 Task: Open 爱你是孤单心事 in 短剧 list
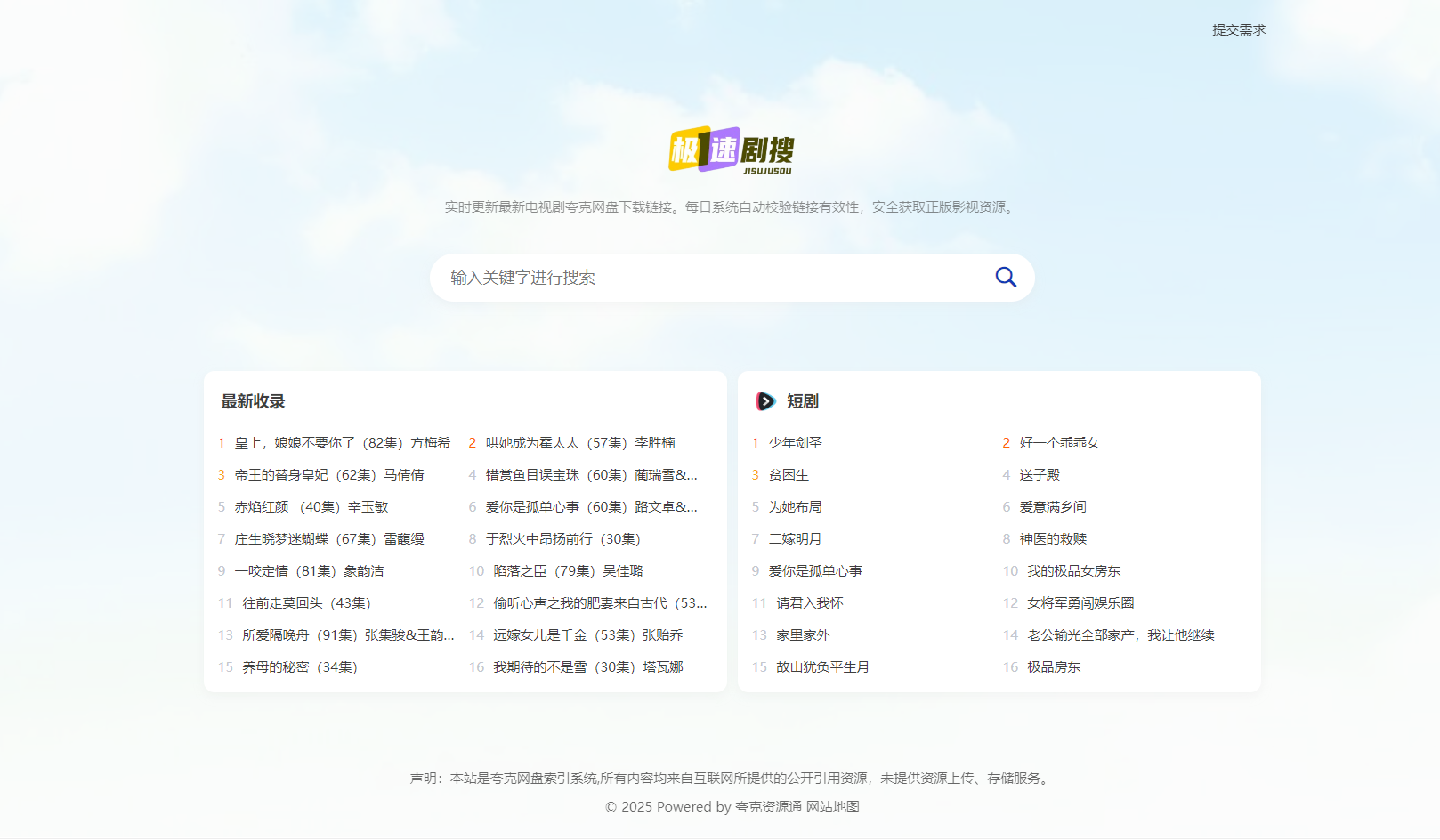tap(816, 571)
